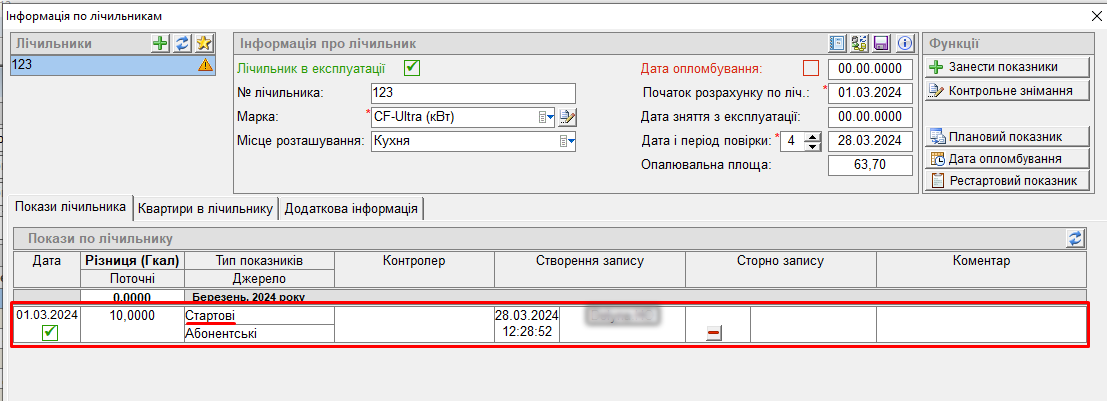Switch to Квартири в лічильнику tab
Viewport: 1107px width, 401px height.
click(x=206, y=208)
